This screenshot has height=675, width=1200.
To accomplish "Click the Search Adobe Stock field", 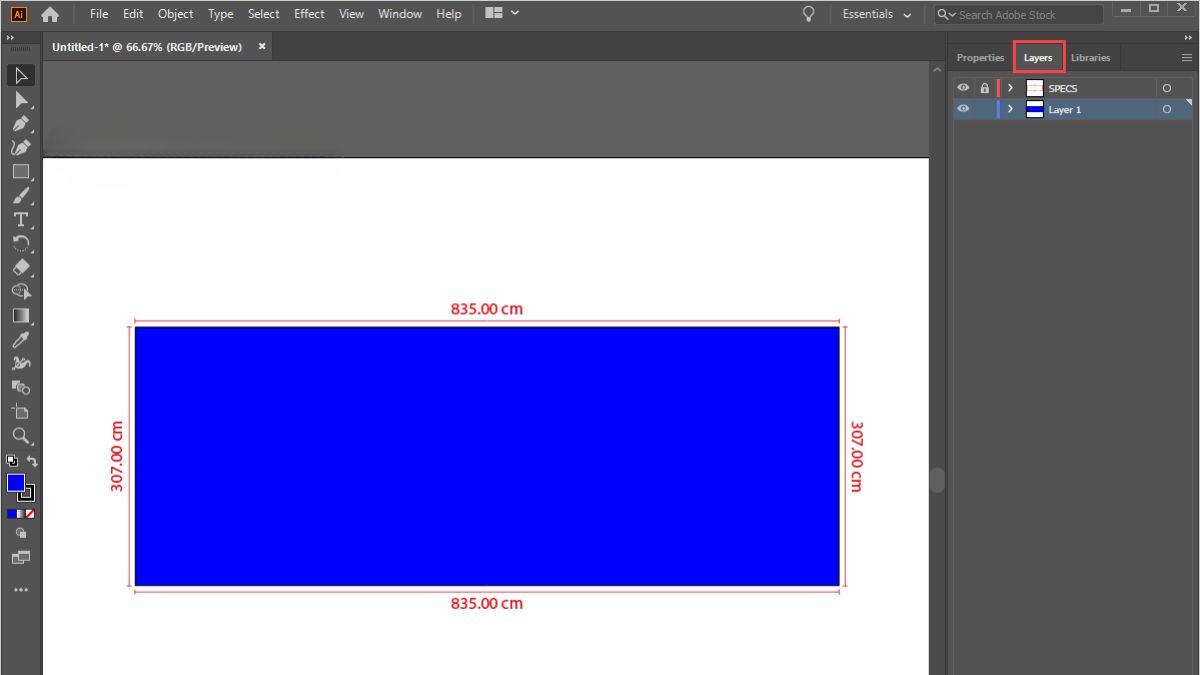I will [x=1018, y=14].
